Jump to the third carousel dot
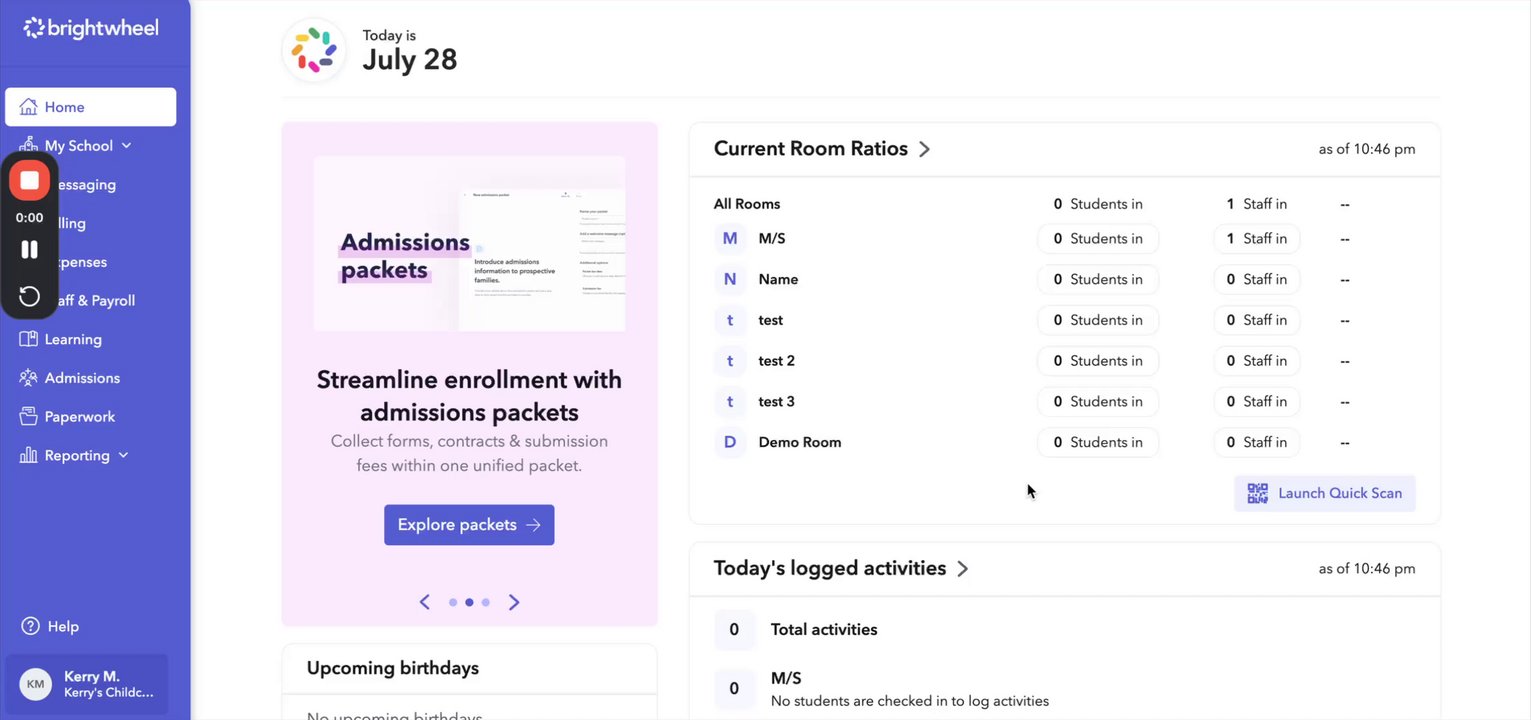The width and height of the screenshot is (1531, 720). click(486, 603)
